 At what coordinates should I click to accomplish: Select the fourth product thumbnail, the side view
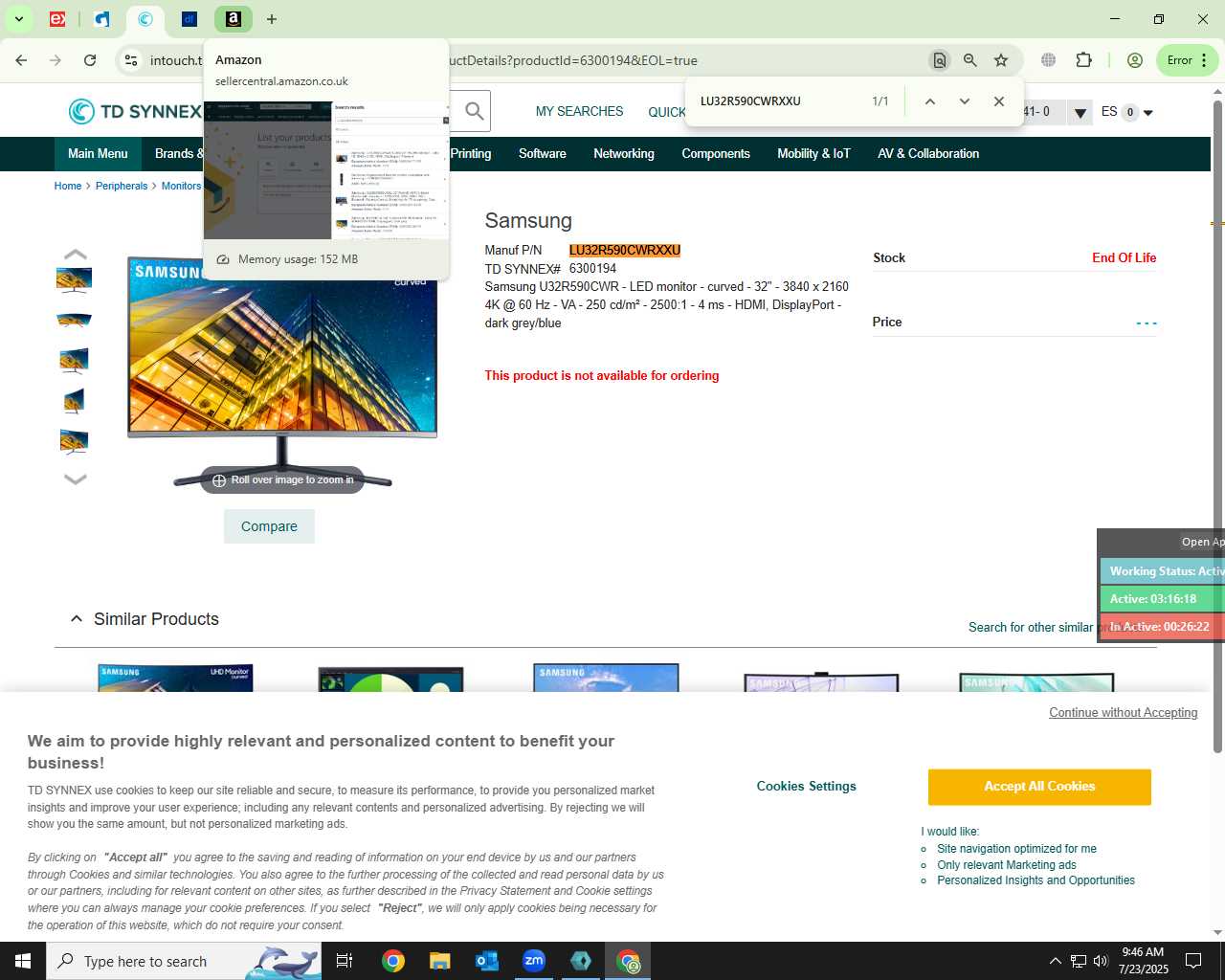click(74, 401)
